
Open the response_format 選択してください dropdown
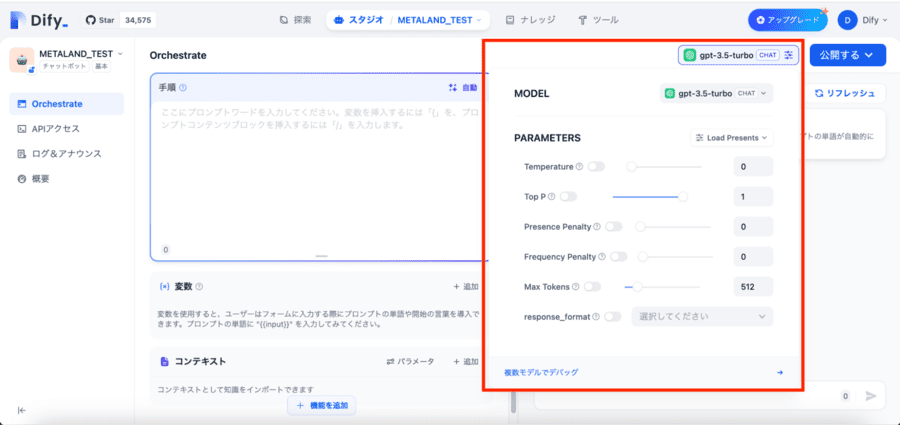[x=702, y=316]
